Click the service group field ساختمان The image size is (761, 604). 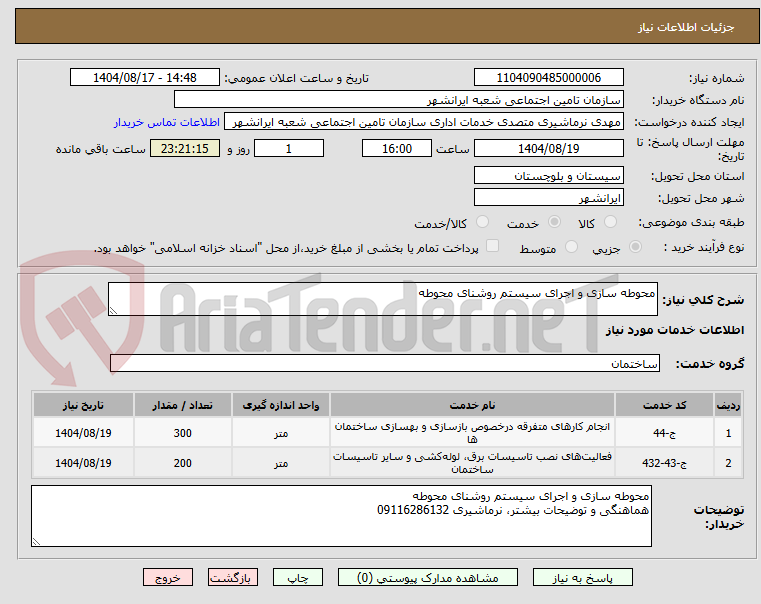385,363
